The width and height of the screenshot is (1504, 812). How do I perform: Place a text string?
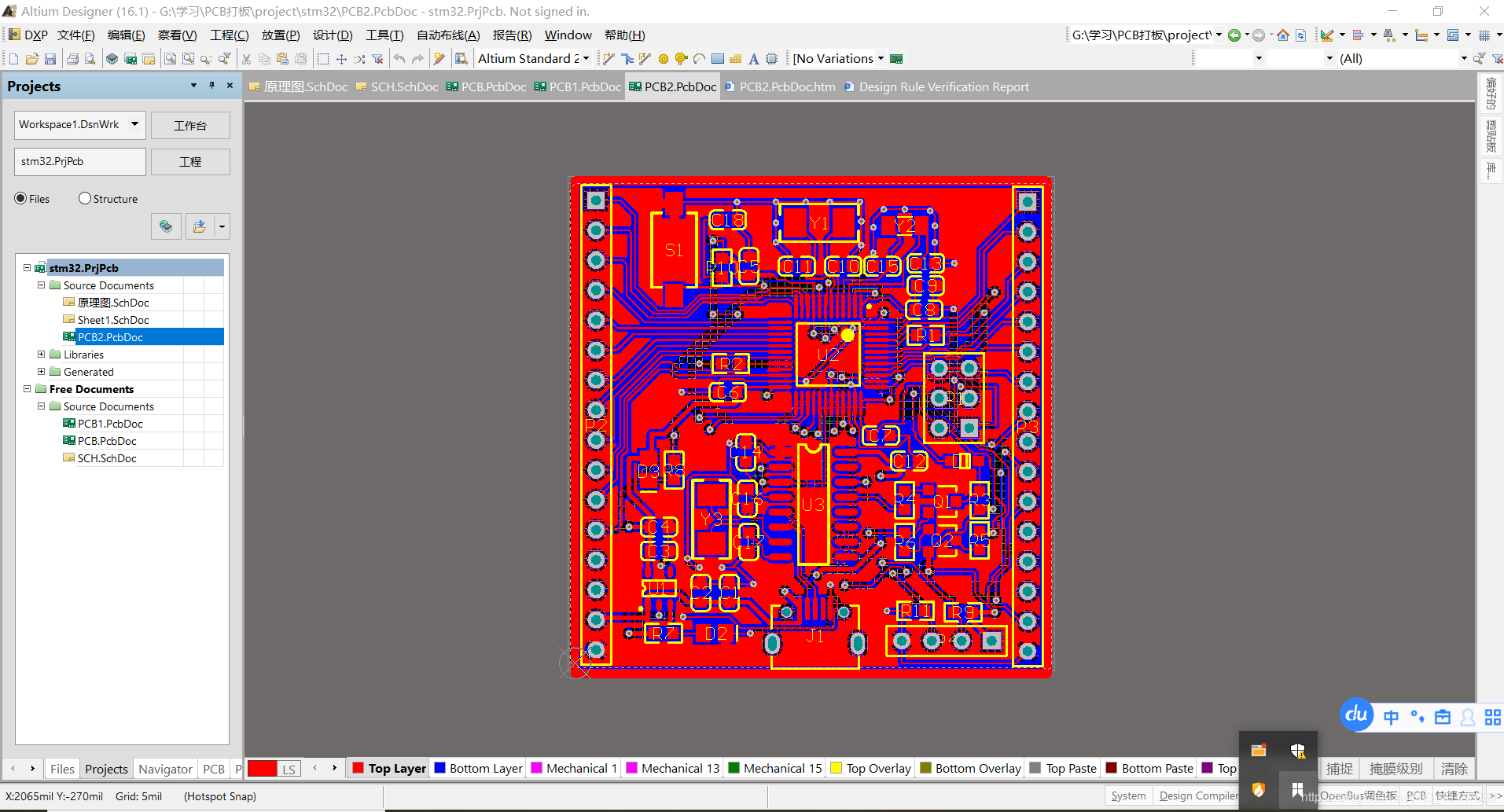tap(754, 59)
